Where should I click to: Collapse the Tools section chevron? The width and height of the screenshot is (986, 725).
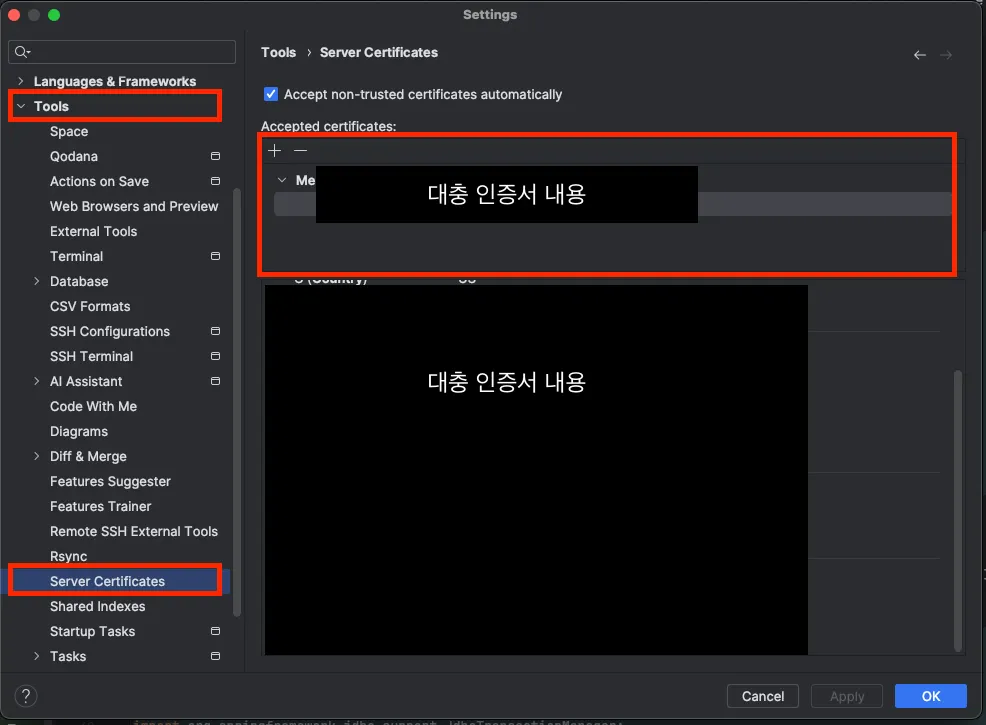point(21,106)
